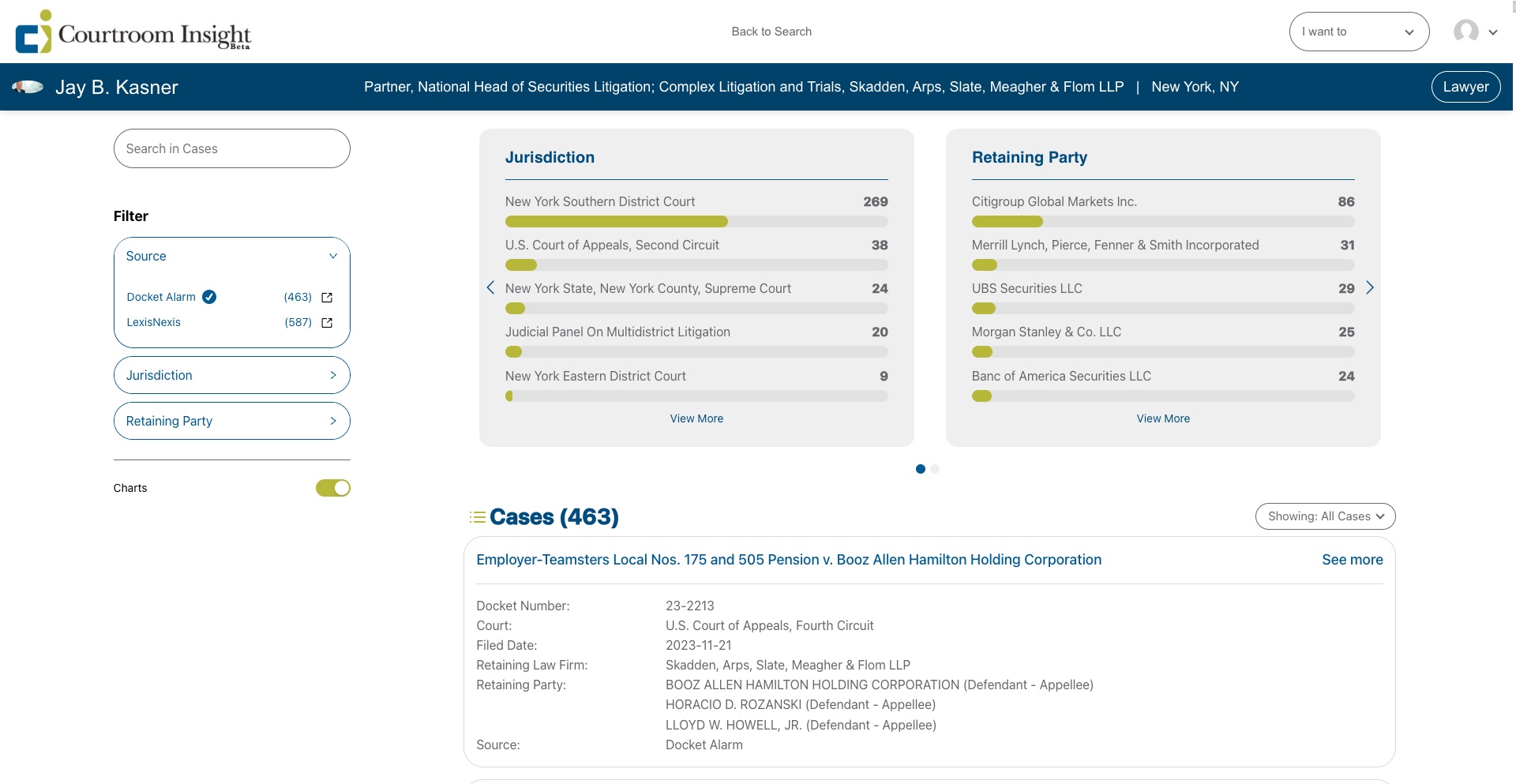Image resolution: width=1516 pixels, height=784 pixels.
Task: Click Citigroup Global Markets Inc. label
Action: 1054,202
